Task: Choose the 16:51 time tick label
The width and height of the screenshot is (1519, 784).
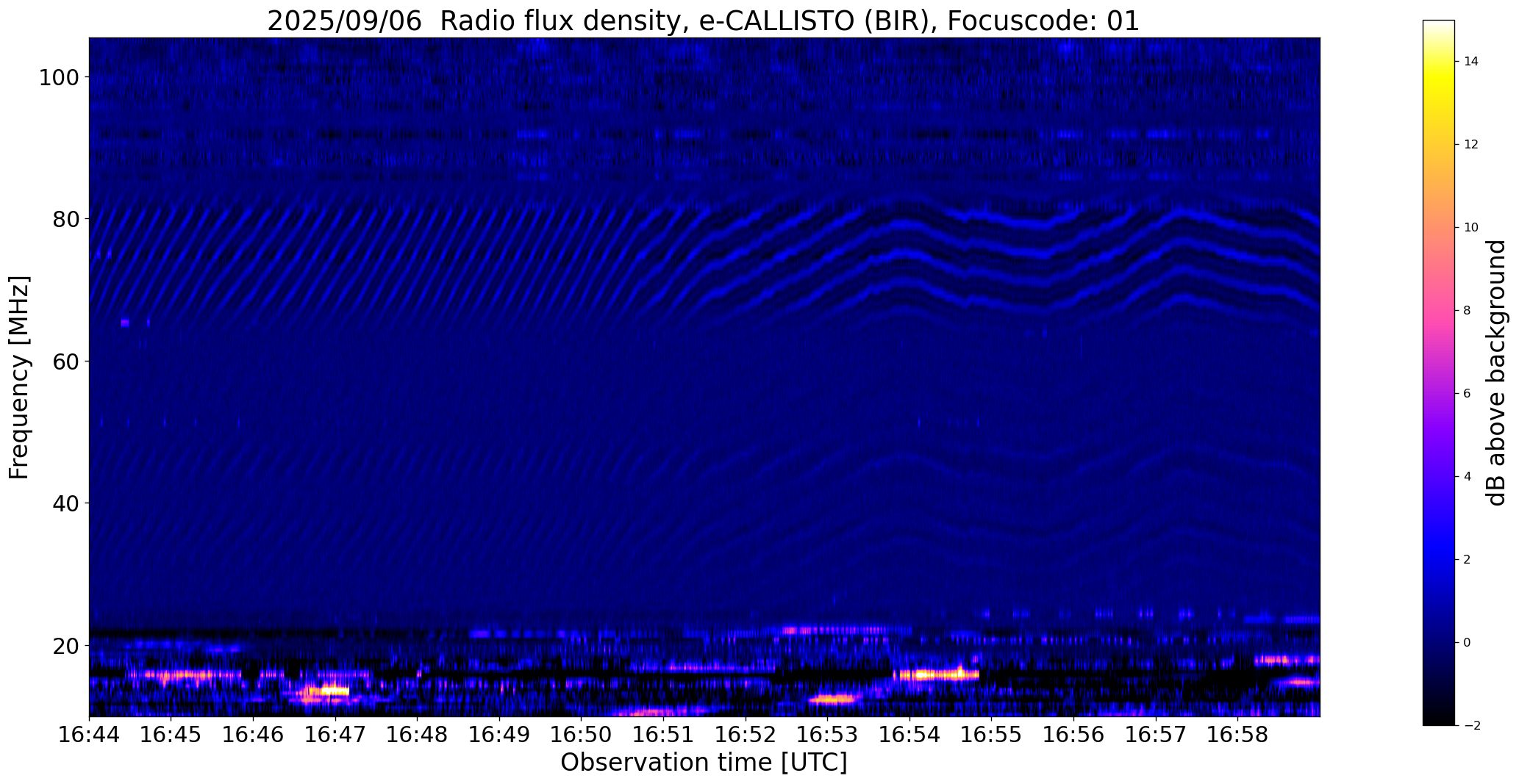Action: coord(663,734)
